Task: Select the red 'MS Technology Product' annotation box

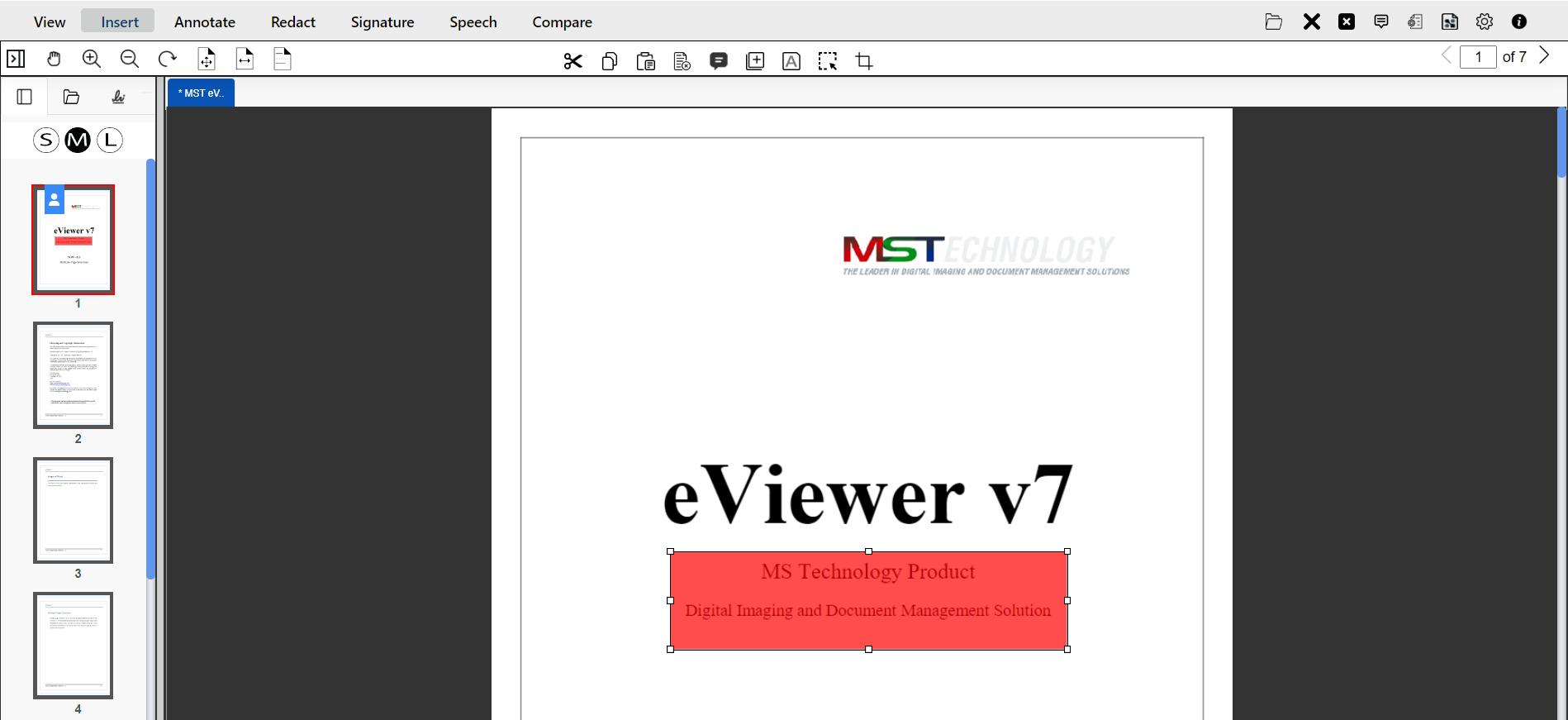Action: pyautogui.click(x=868, y=600)
